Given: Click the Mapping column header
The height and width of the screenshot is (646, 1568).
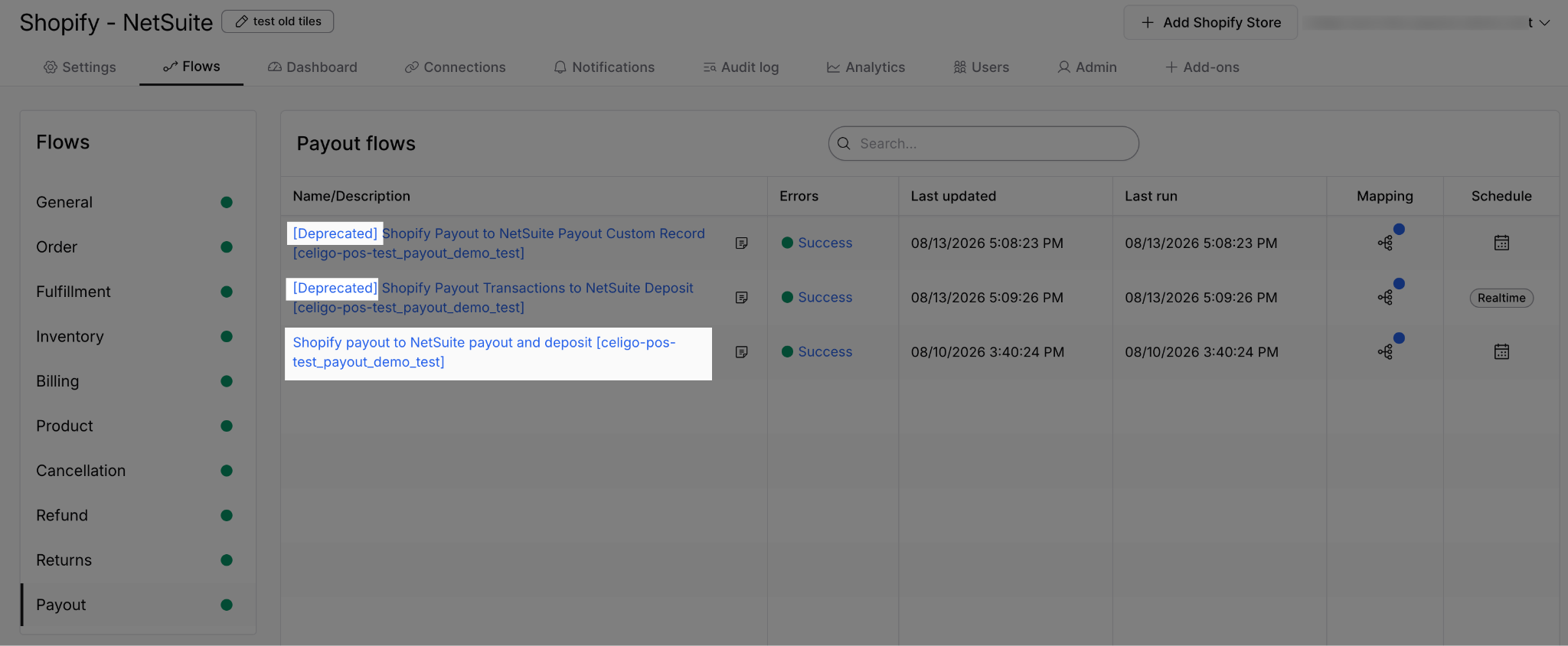Looking at the screenshot, I should (x=1385, y=196).
